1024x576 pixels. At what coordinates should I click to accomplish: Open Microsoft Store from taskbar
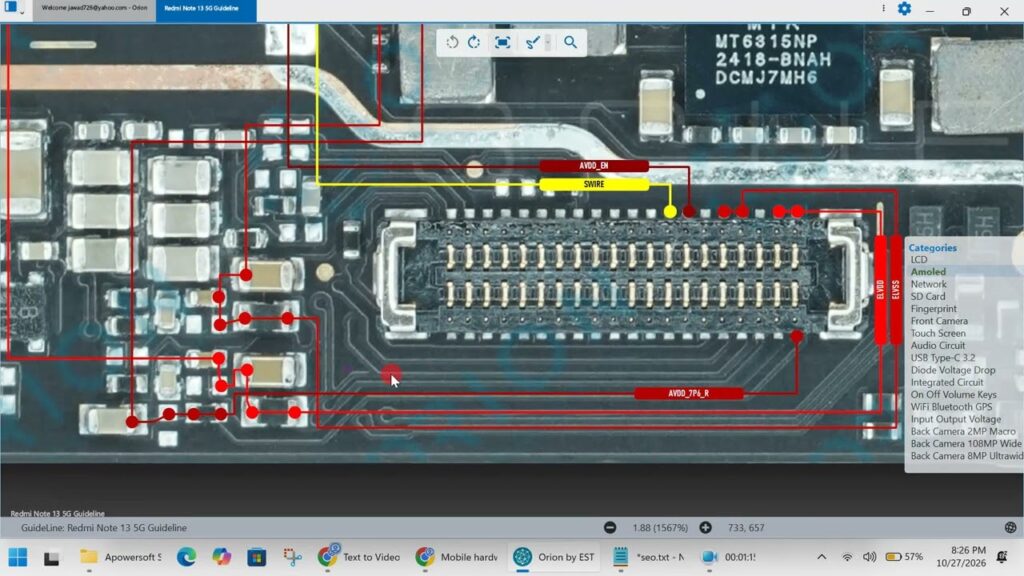257,557
